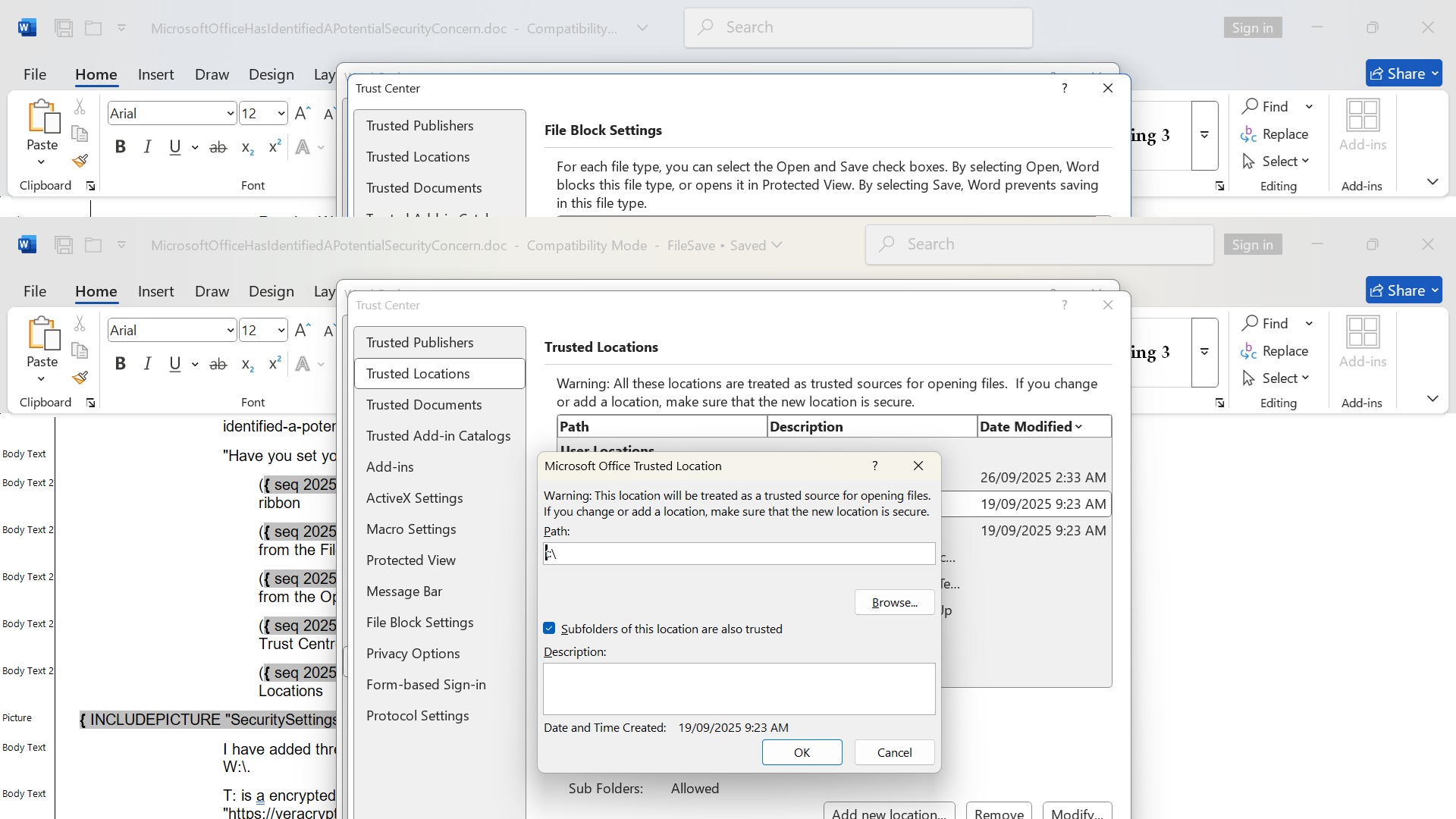Select Trusted Publishers in Trust Center sidebar

tap(419, 342)
